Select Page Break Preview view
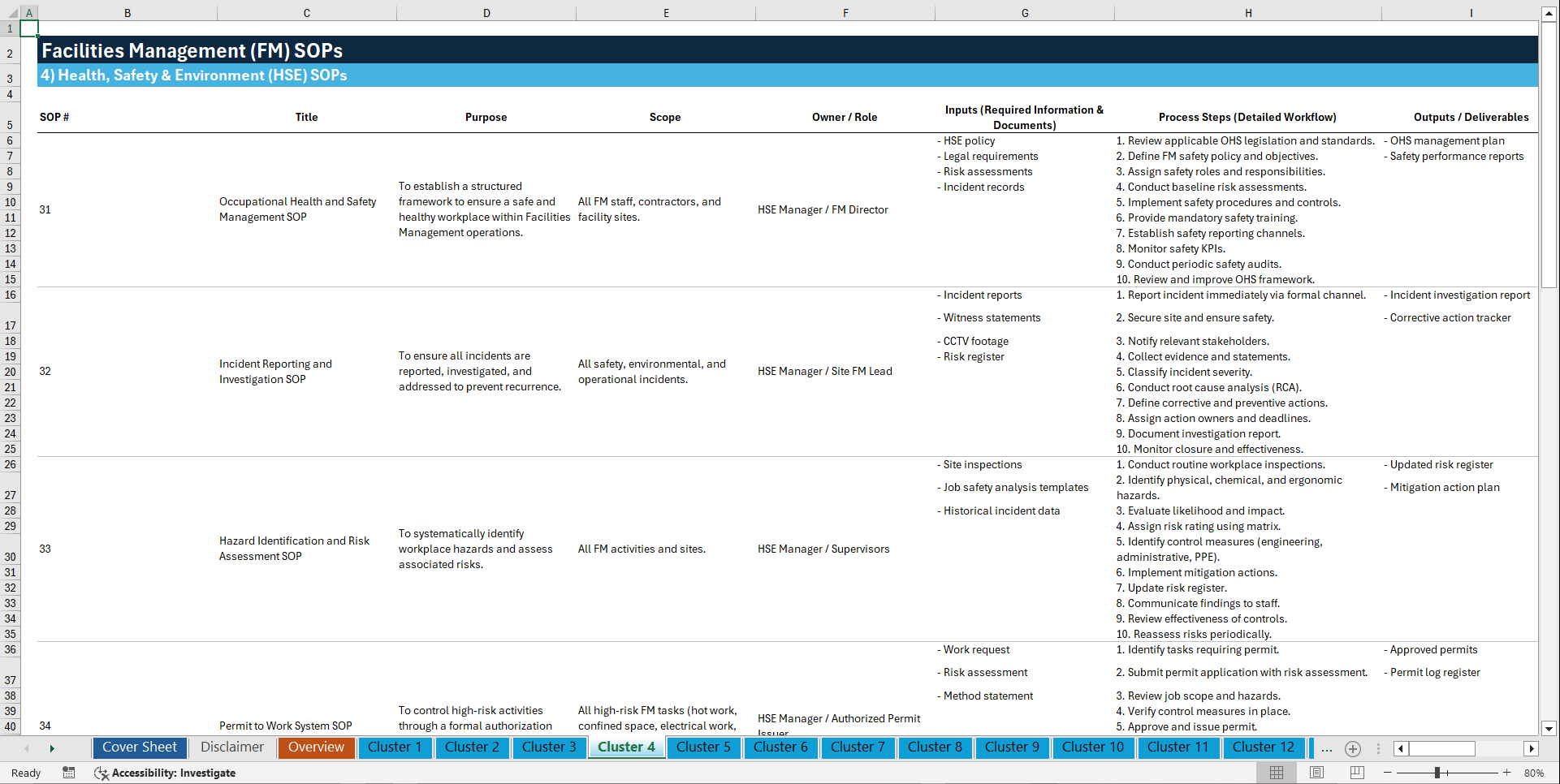This screenshot has width=1560, height=784. point(1355,773)
